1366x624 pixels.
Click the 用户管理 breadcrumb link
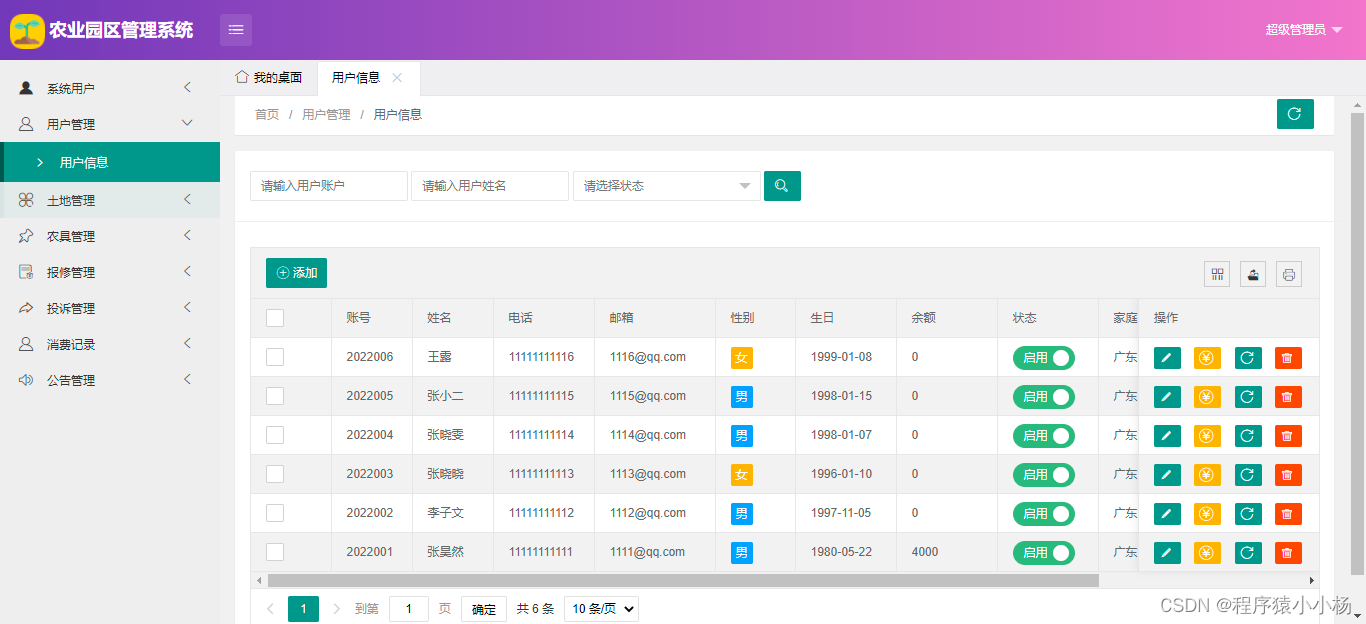click(326, 115)
